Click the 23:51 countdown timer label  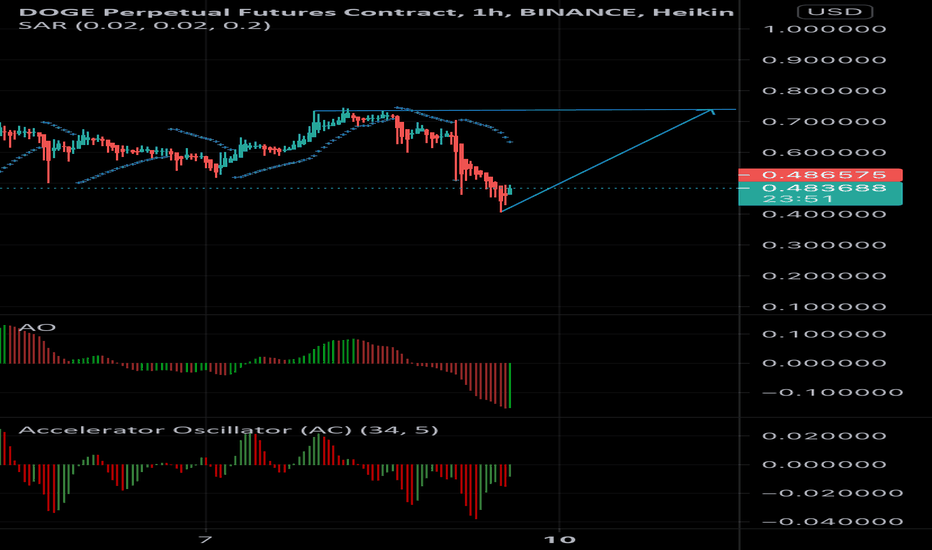point(798,199)
